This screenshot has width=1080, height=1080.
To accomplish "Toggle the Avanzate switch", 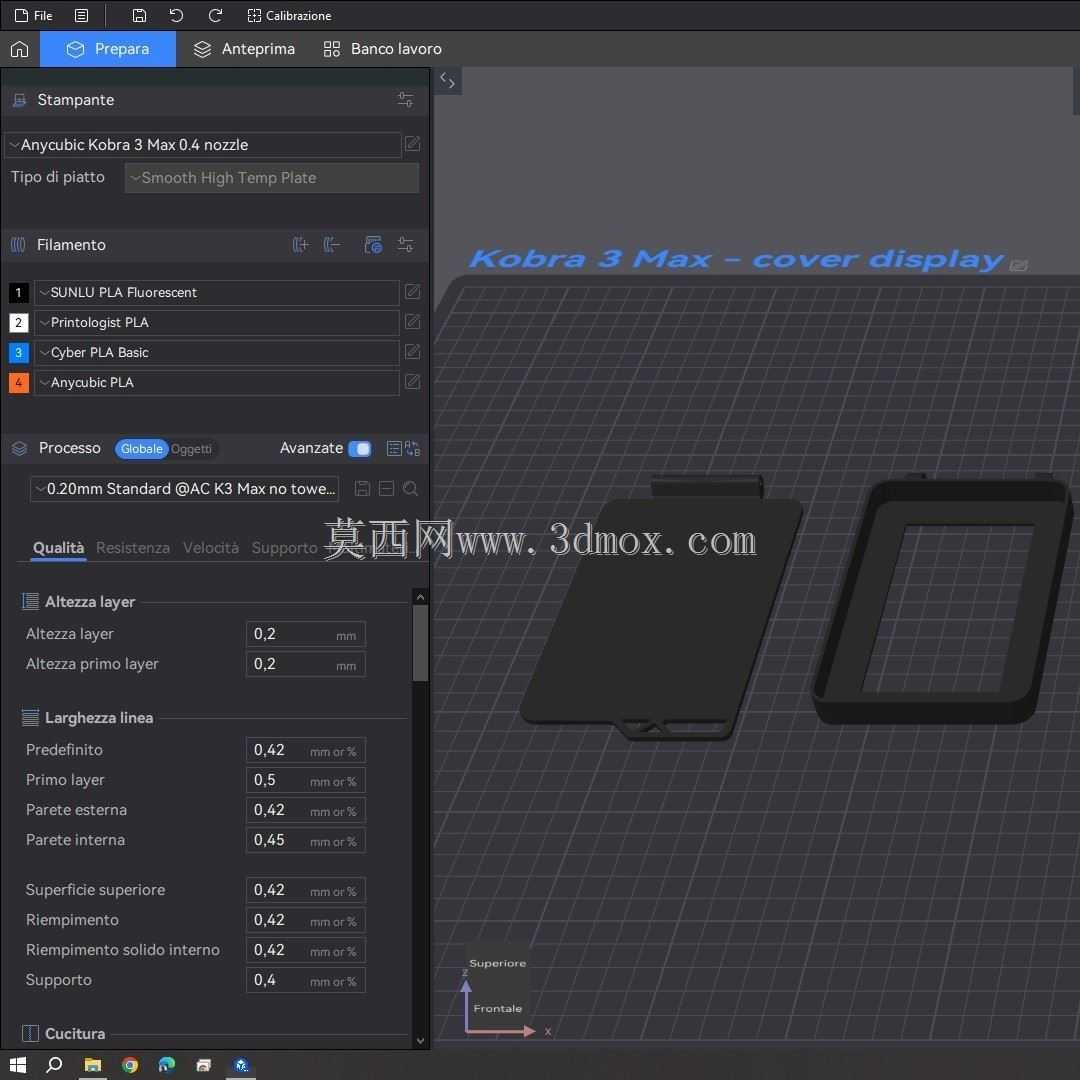I will 360,448.
